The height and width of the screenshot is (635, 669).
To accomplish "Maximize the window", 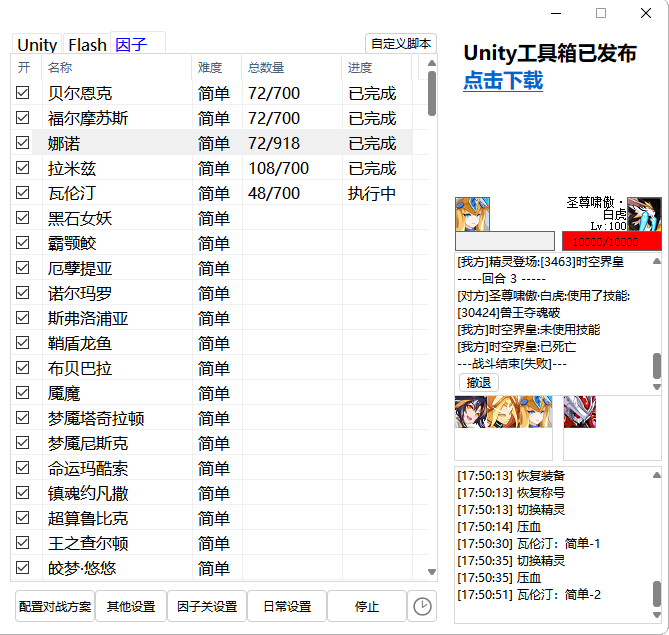I will click(601, 13).
